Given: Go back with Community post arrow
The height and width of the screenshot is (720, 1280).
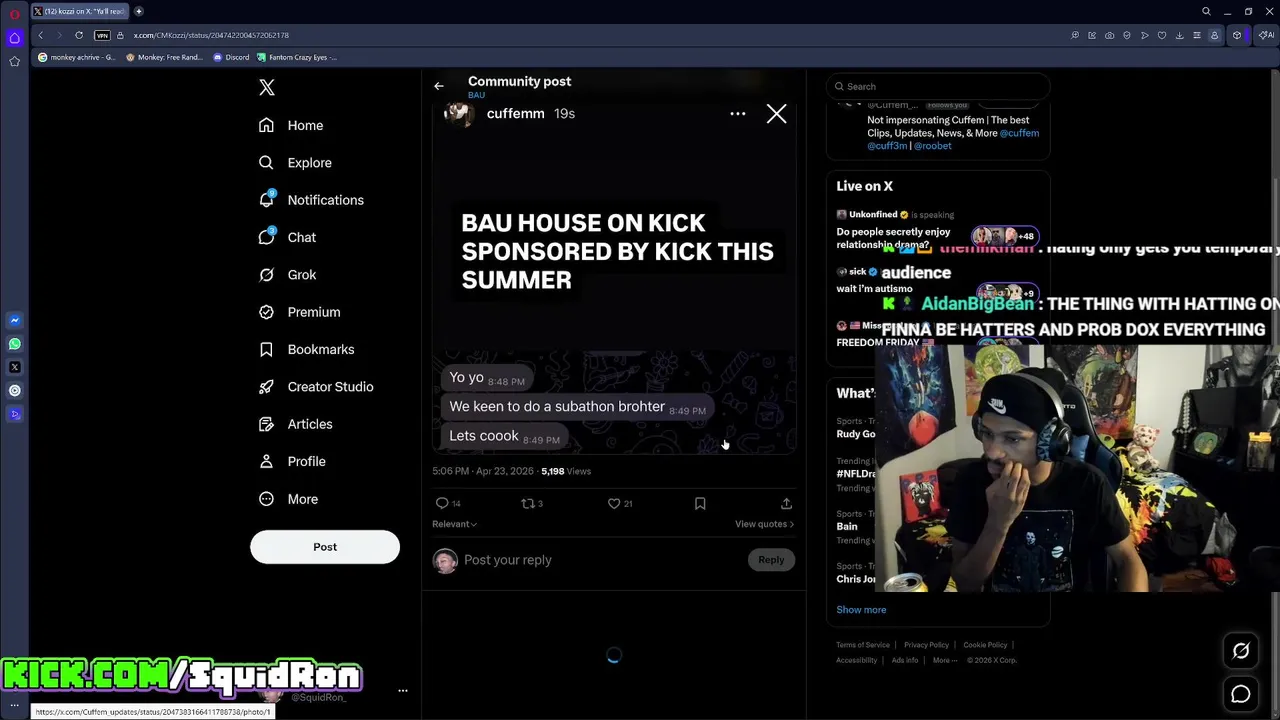Looking at the screenshot, I should click(x=438, y=86).
